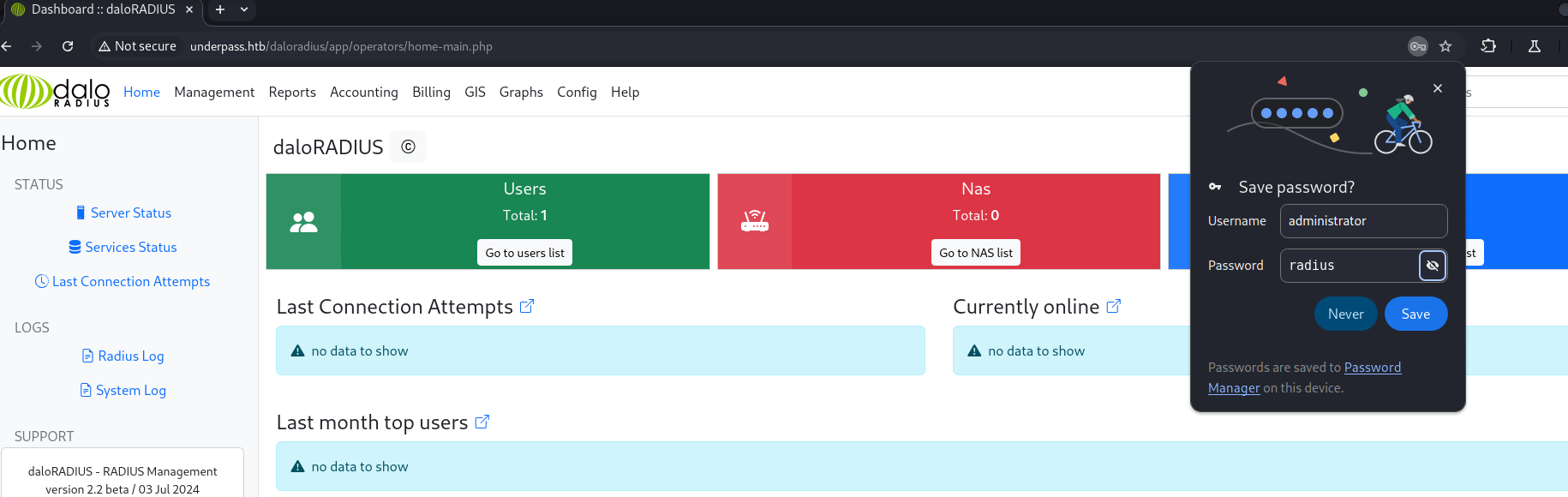The image size is (1568, 497).
Task: Open the Home menu
Action: [x=141, y=92]
